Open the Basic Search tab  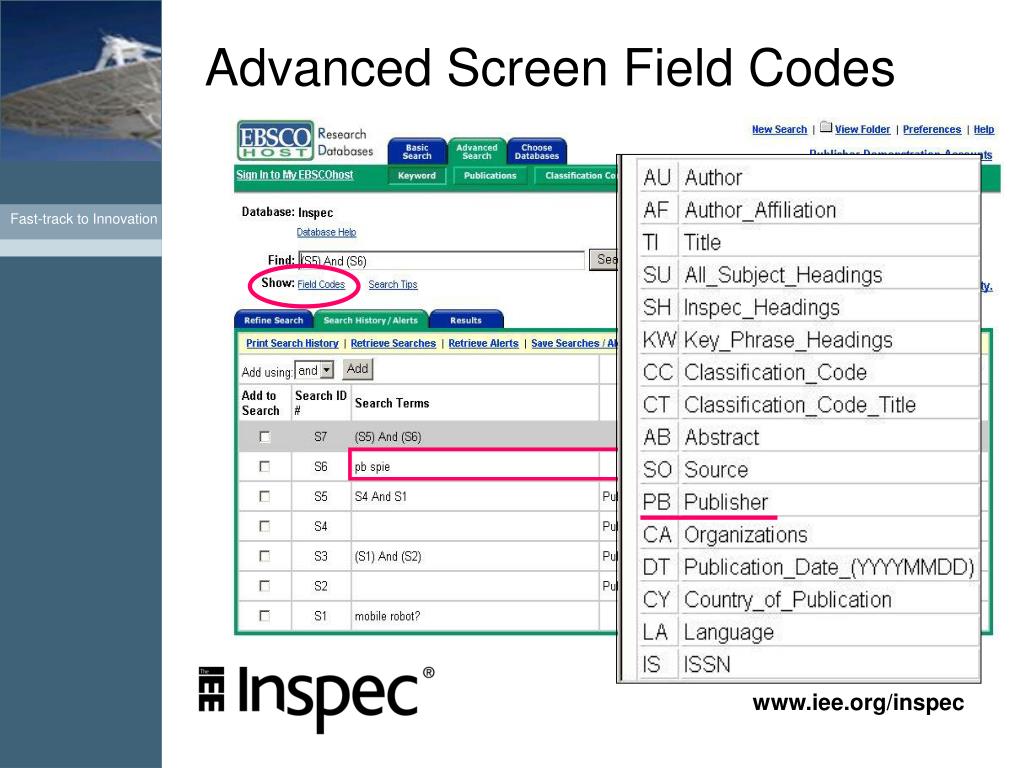pos(417,152)
